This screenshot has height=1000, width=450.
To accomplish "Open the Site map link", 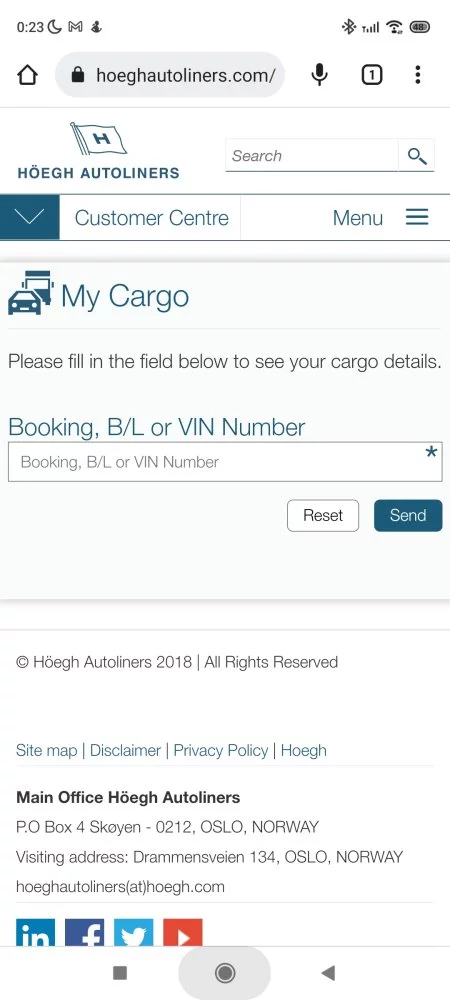I will tap(47, 750).
